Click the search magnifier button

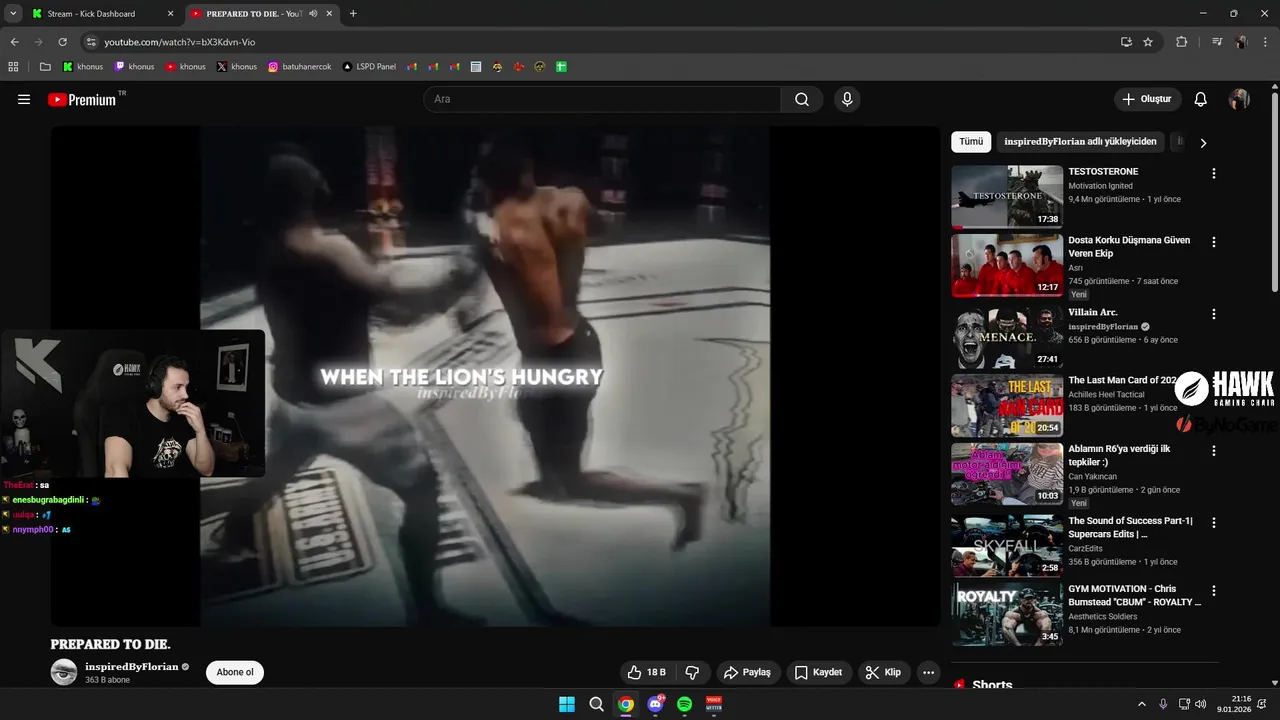802,99
